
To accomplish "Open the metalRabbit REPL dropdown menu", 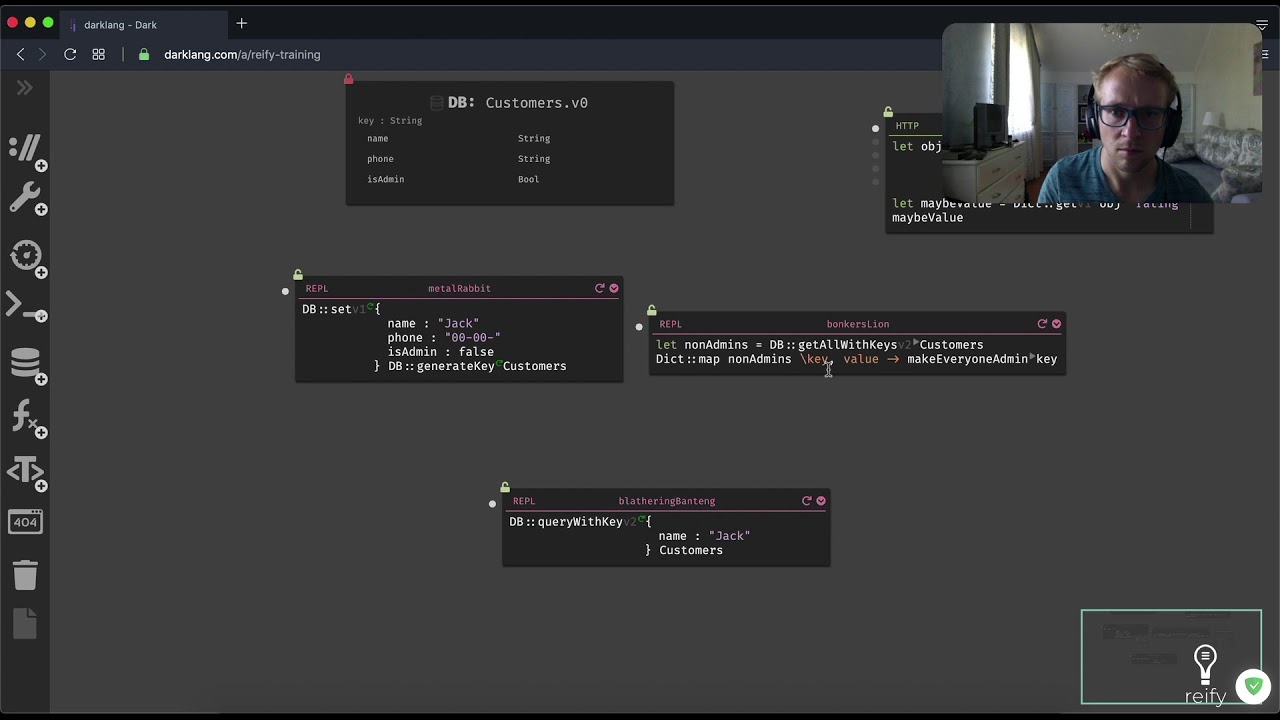I will tap(613, 287).
